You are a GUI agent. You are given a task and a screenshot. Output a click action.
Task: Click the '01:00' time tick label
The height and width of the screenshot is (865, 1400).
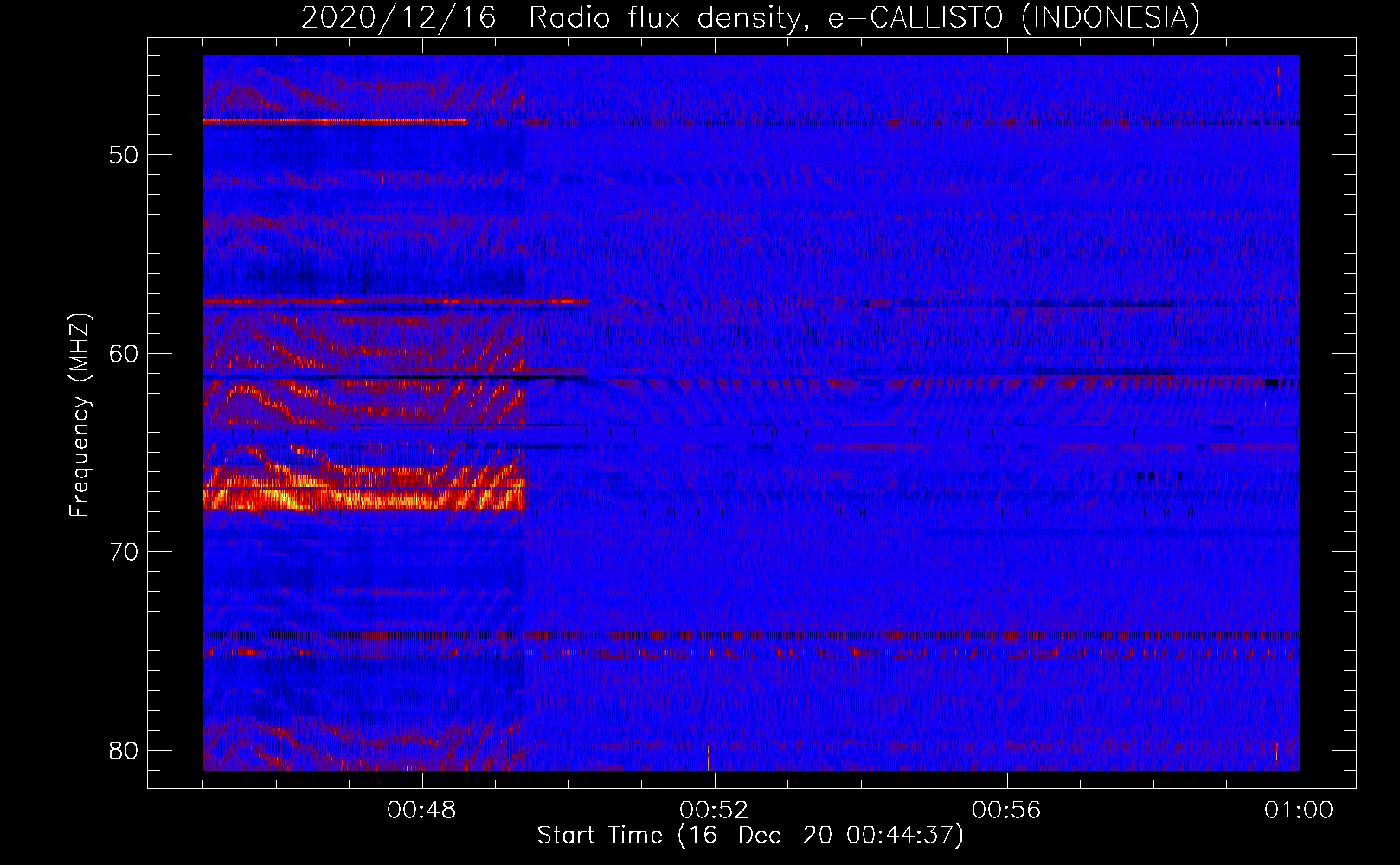[x=1299, y=811]
